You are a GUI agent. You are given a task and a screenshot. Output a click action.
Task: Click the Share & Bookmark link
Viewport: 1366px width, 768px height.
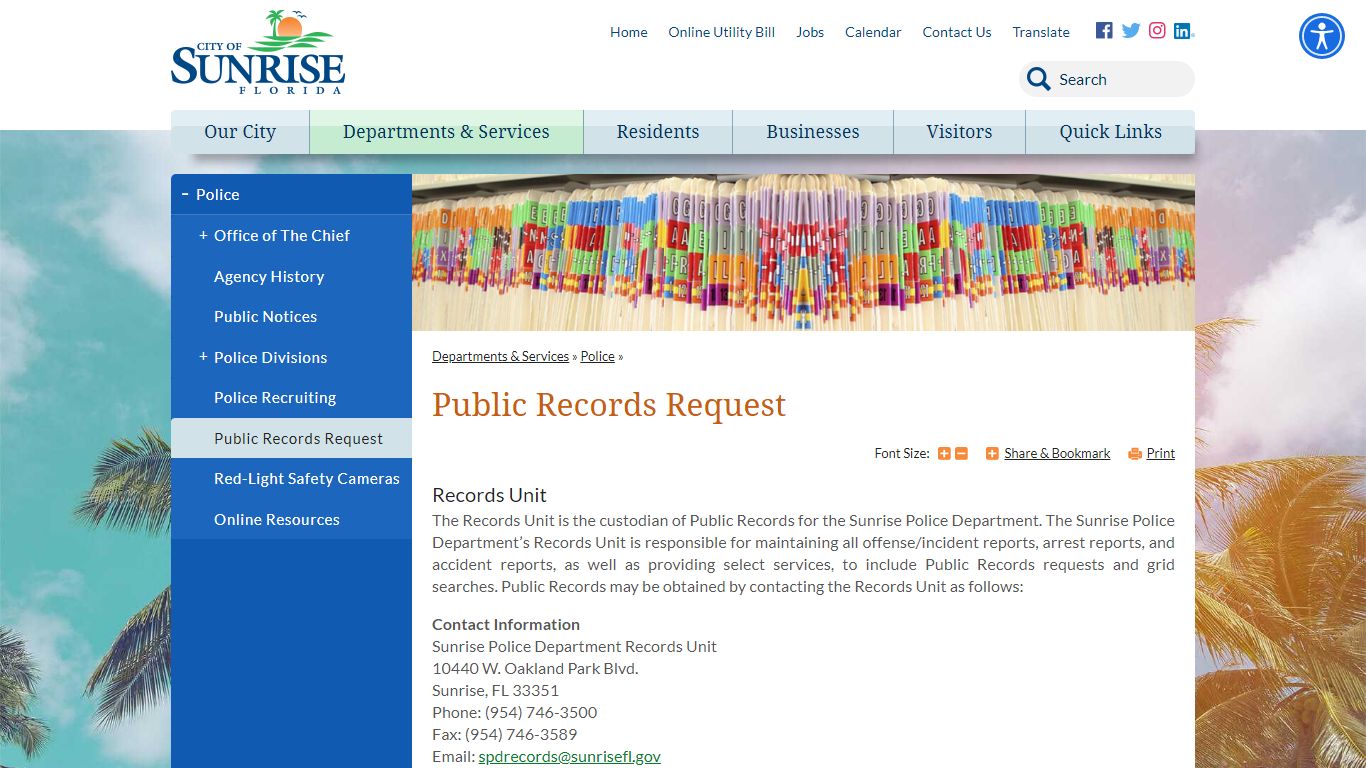pos(1057,453)
